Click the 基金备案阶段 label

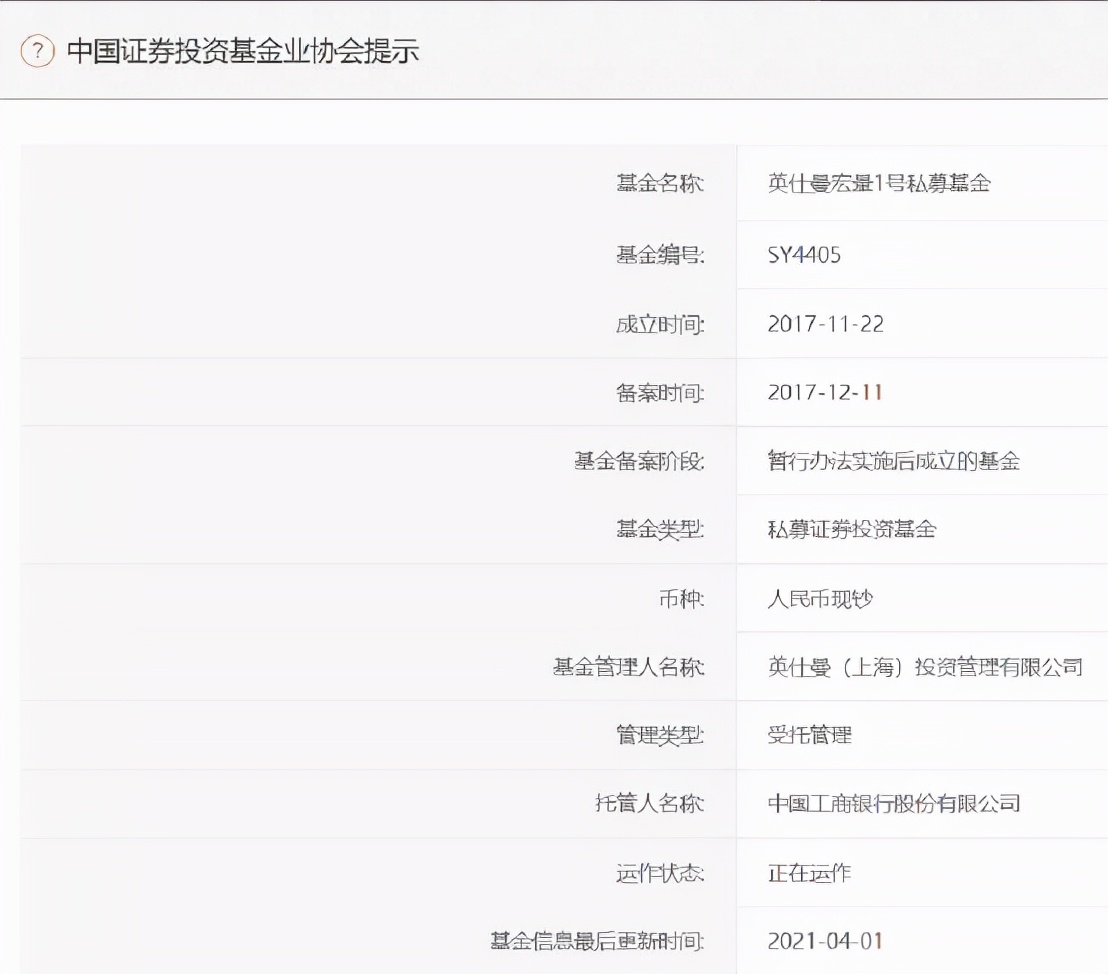[x=639, y=461]
